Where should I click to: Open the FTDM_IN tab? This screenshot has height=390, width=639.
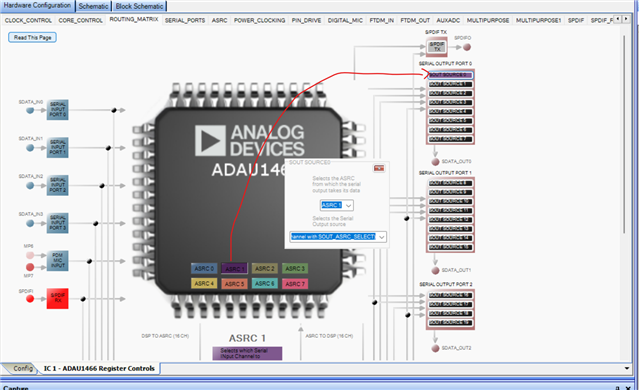point(381,20)
